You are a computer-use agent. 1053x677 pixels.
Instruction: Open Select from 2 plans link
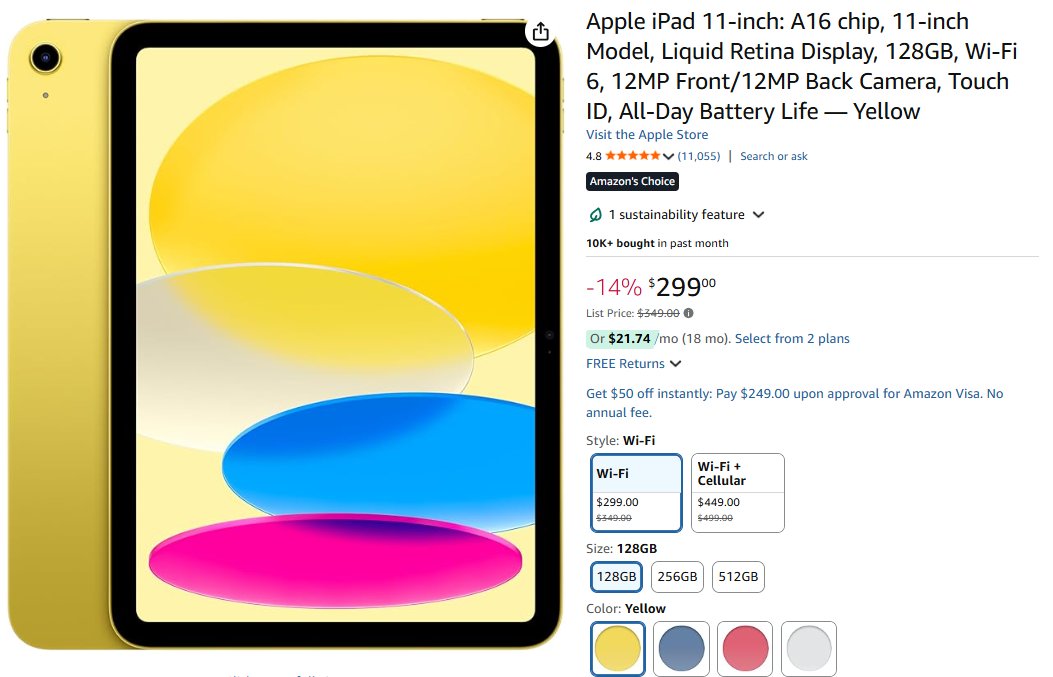792,339
